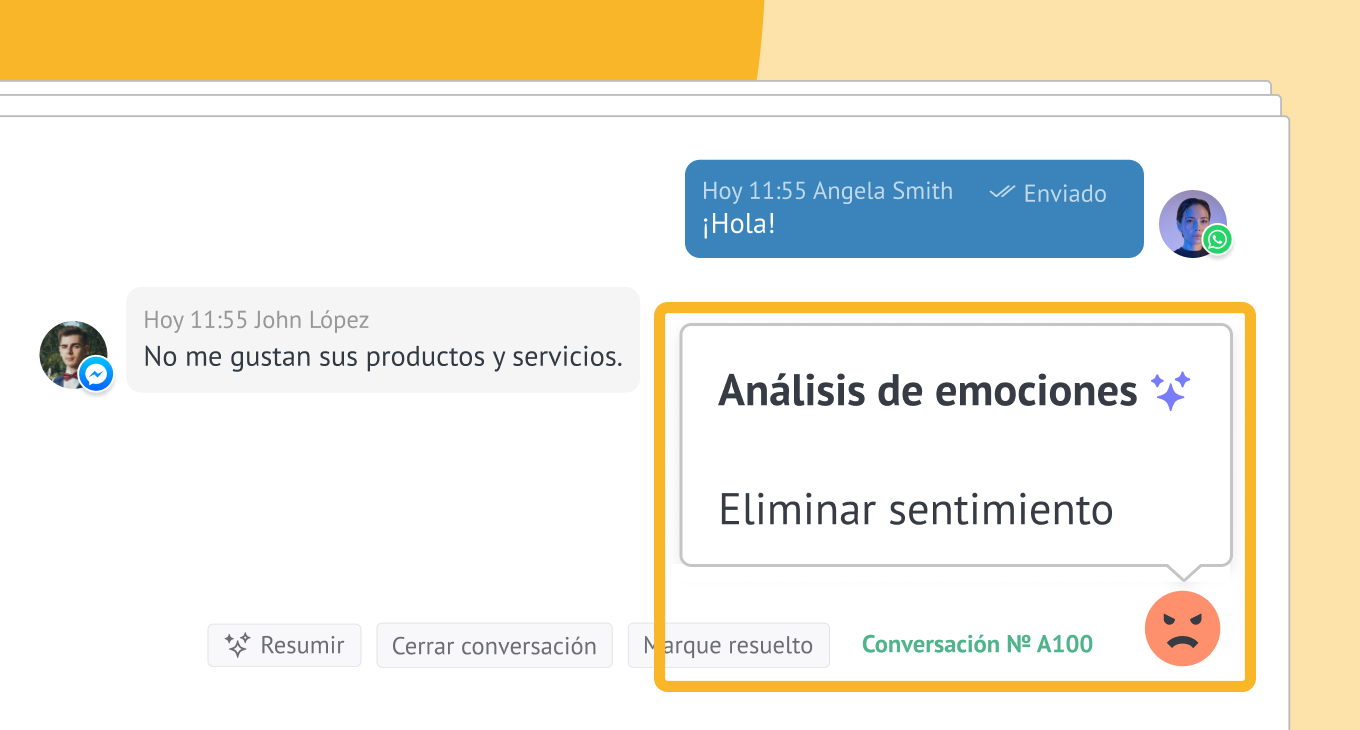Click the WhatsApp badge on Angela's avatar
Screen dimensions: 1360x730
click(1217, 240)
